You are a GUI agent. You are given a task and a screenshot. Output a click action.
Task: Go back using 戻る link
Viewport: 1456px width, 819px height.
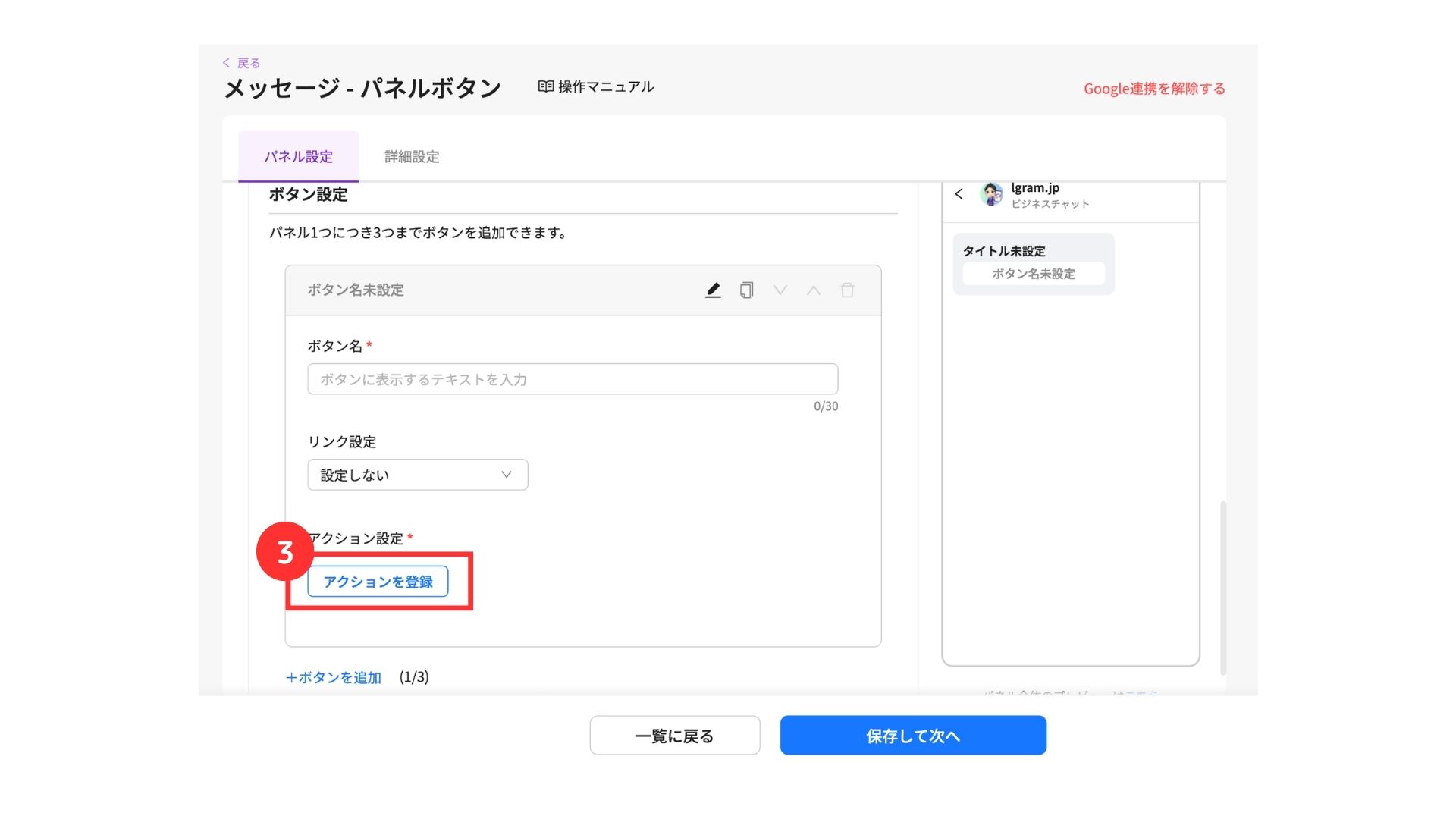tap(242, 63)
